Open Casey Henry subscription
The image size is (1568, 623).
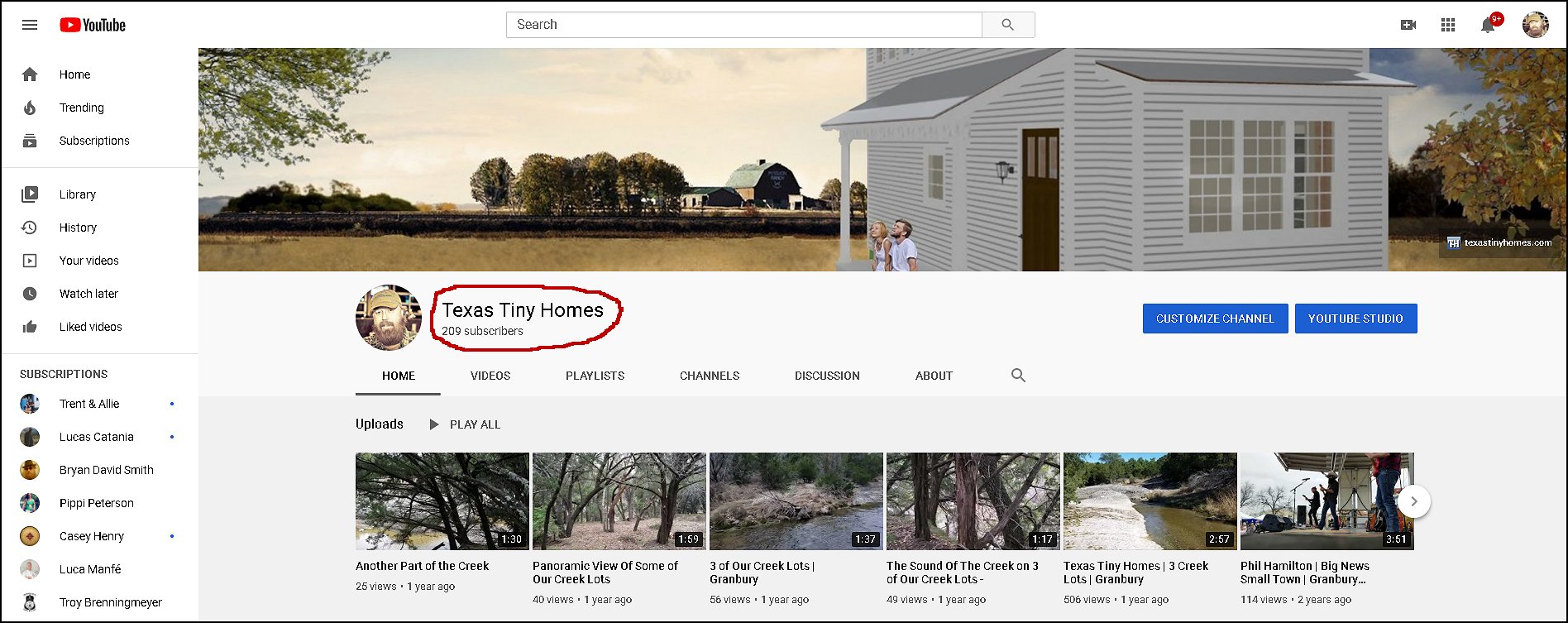[x=99, y=536]
